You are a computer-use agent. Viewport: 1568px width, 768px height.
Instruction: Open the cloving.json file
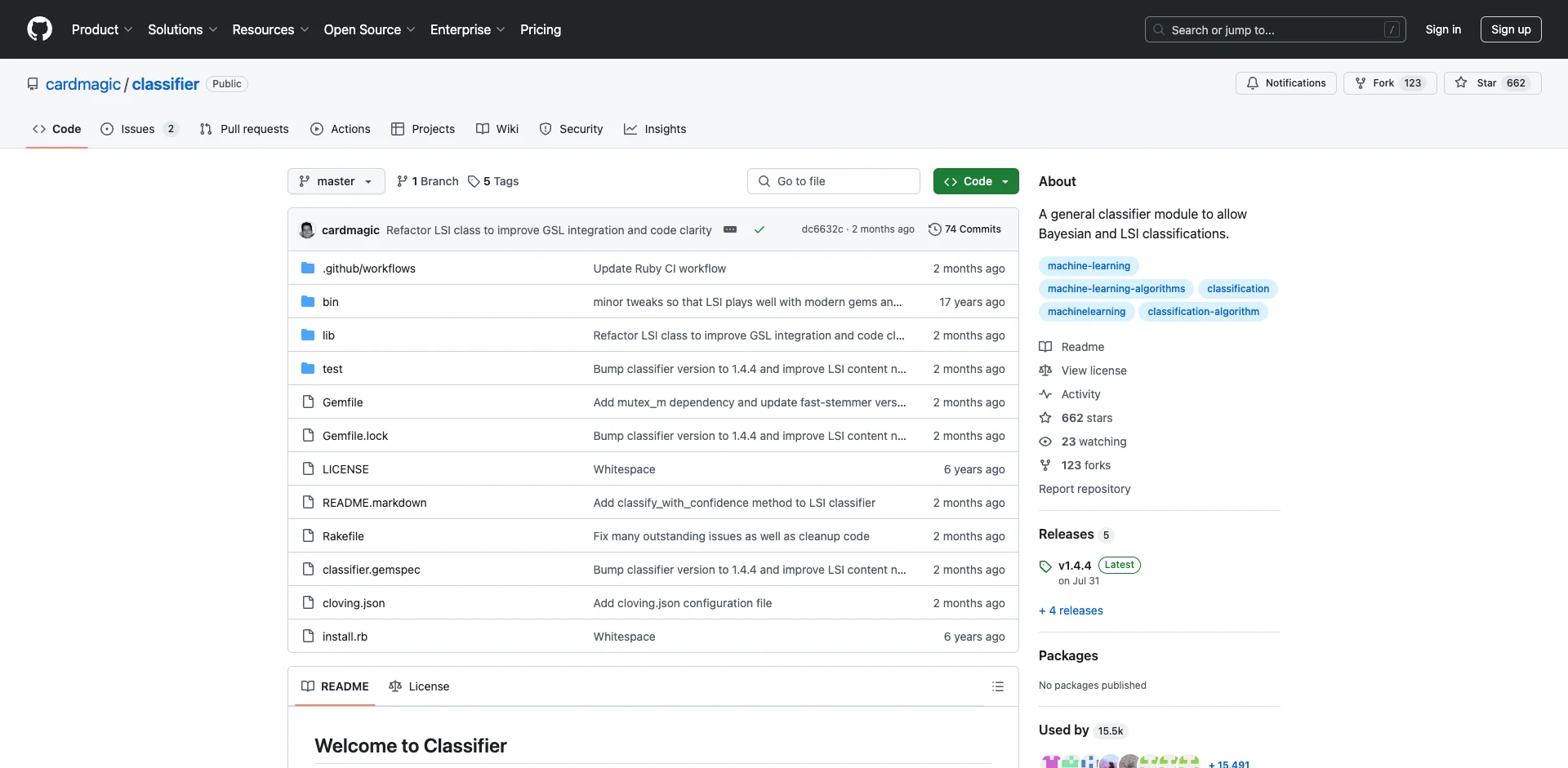pos(354,603)
